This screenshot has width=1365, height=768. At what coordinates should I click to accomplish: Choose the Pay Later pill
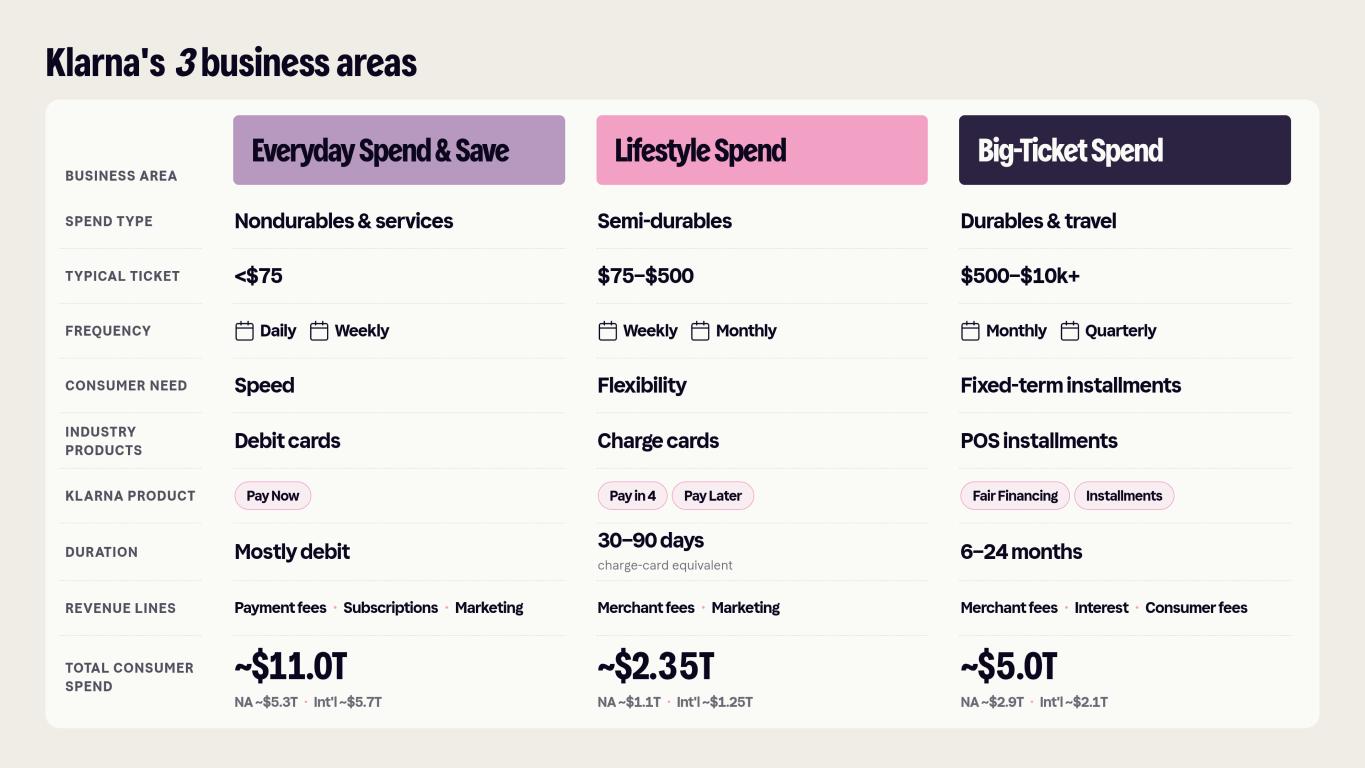pos(713,496)
